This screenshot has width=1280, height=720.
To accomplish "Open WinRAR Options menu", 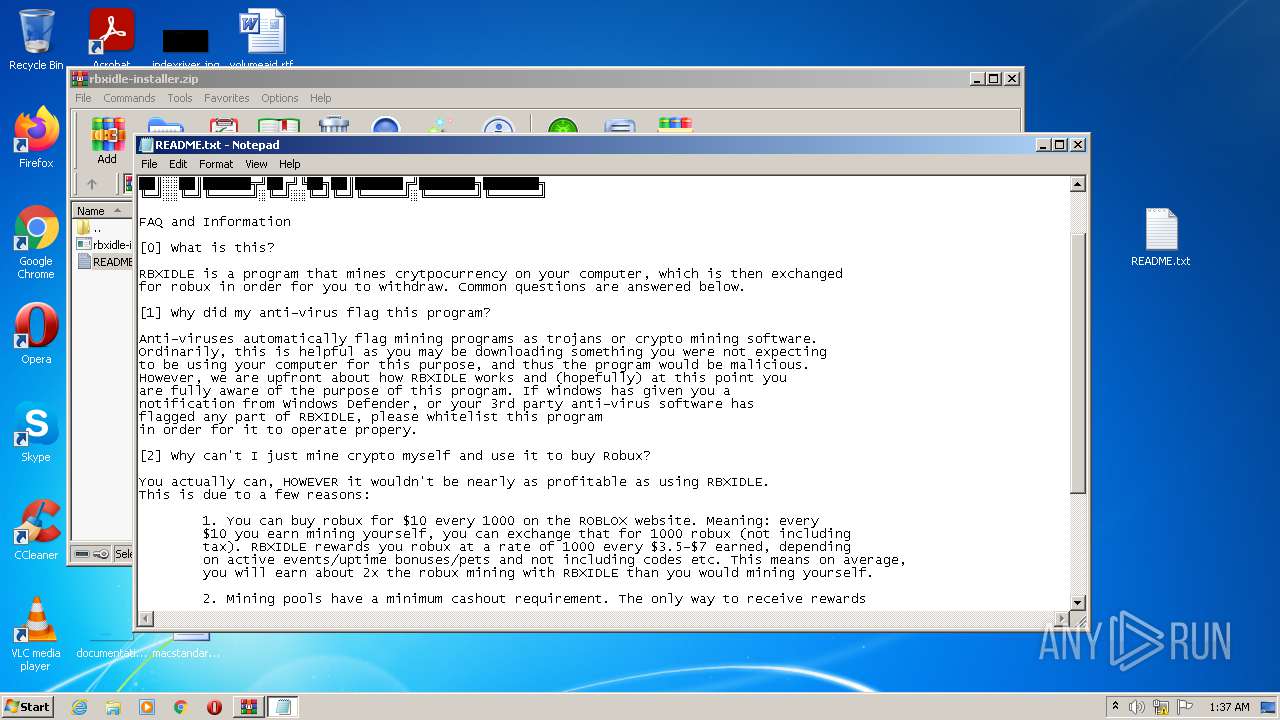I will tap(280, 98).
